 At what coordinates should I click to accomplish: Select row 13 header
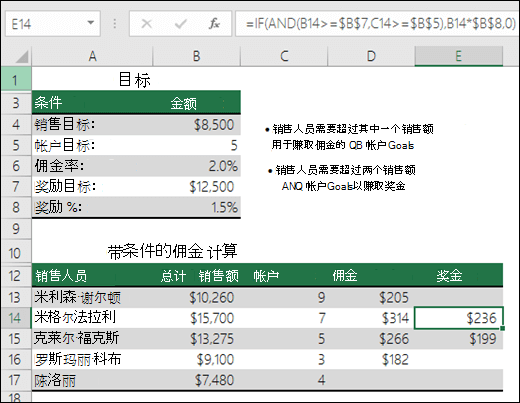tap(16, 297)
